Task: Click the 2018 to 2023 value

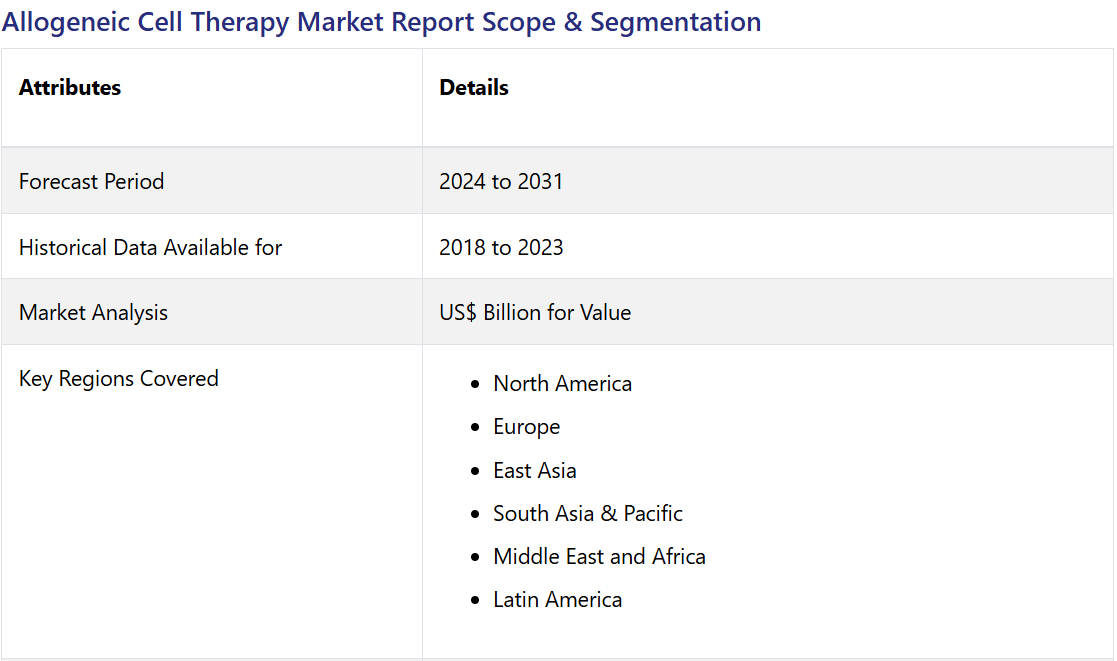Action: [x=501, y=247]
